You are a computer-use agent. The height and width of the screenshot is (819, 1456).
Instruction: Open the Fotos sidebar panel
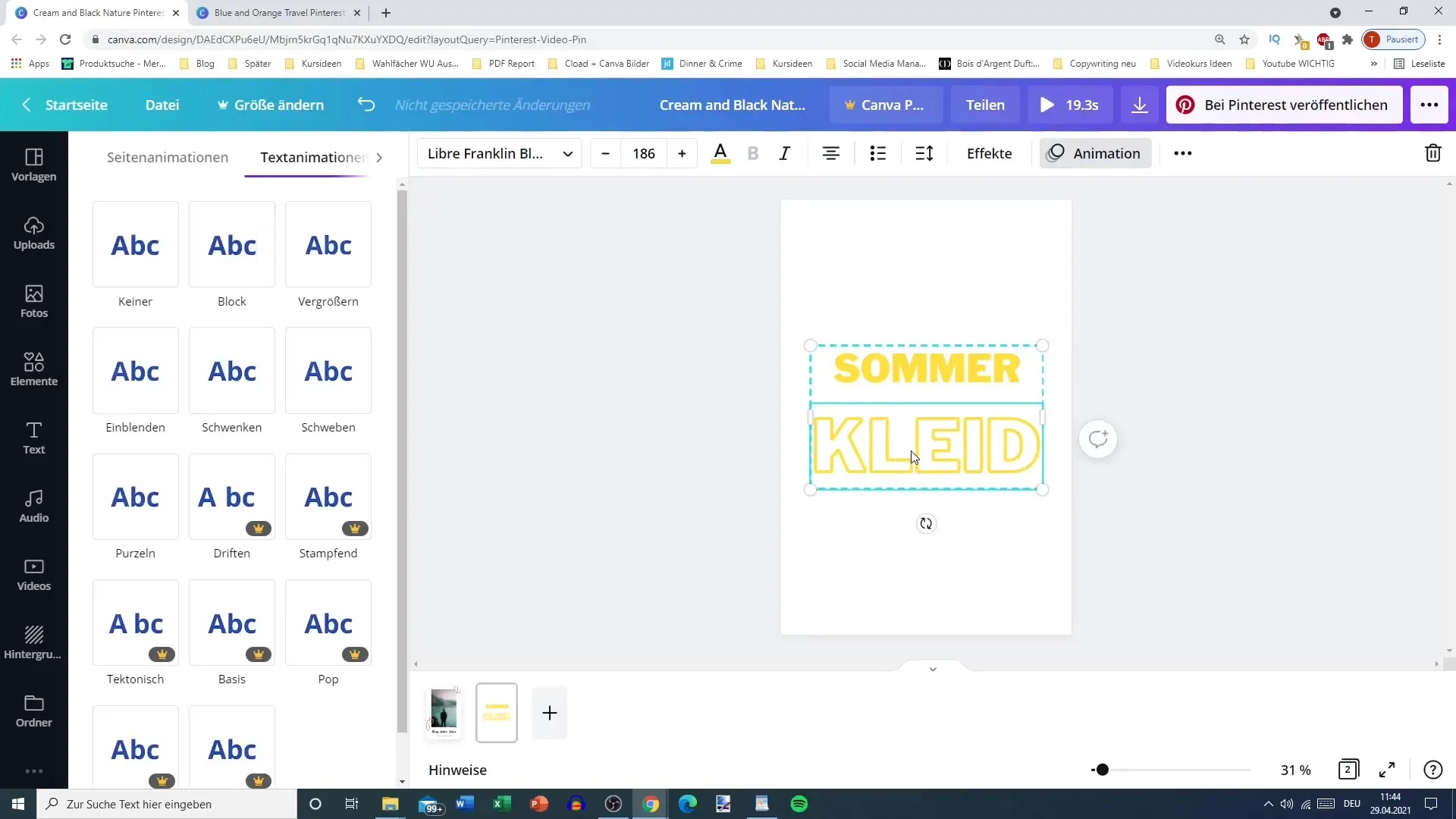click(x=34, y=302)
